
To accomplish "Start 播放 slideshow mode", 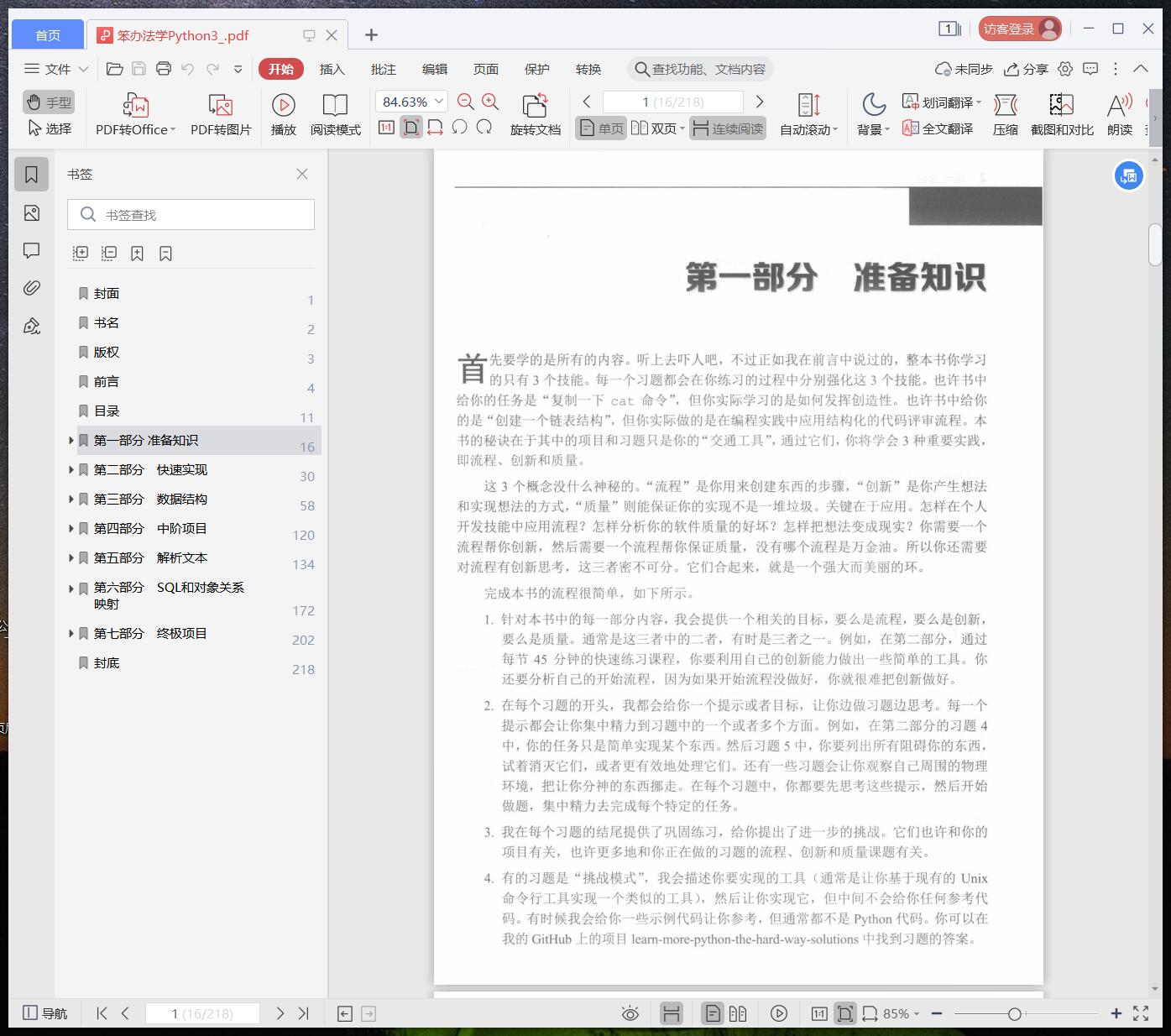I will 284,115.
